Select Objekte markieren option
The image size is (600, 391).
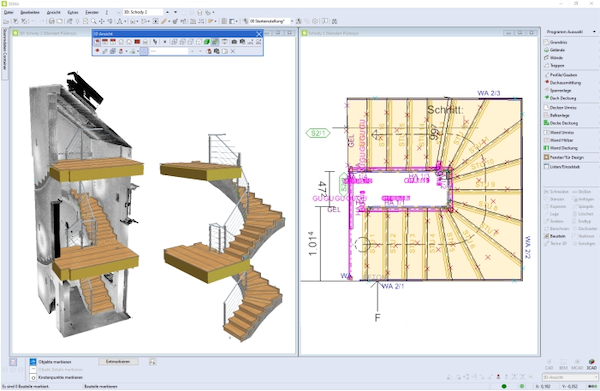(55, 362)
